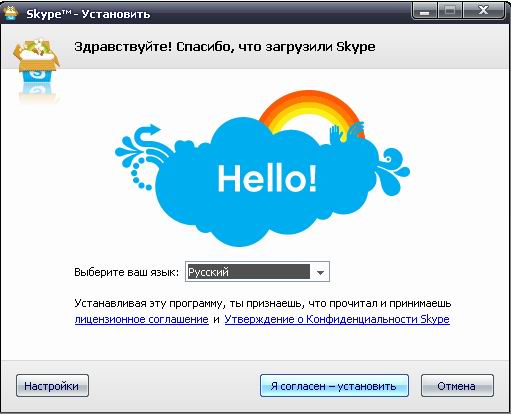Cancel installation with the Отмена button
This screenshot has height=414, width=511.
click(x=457, y=386)
